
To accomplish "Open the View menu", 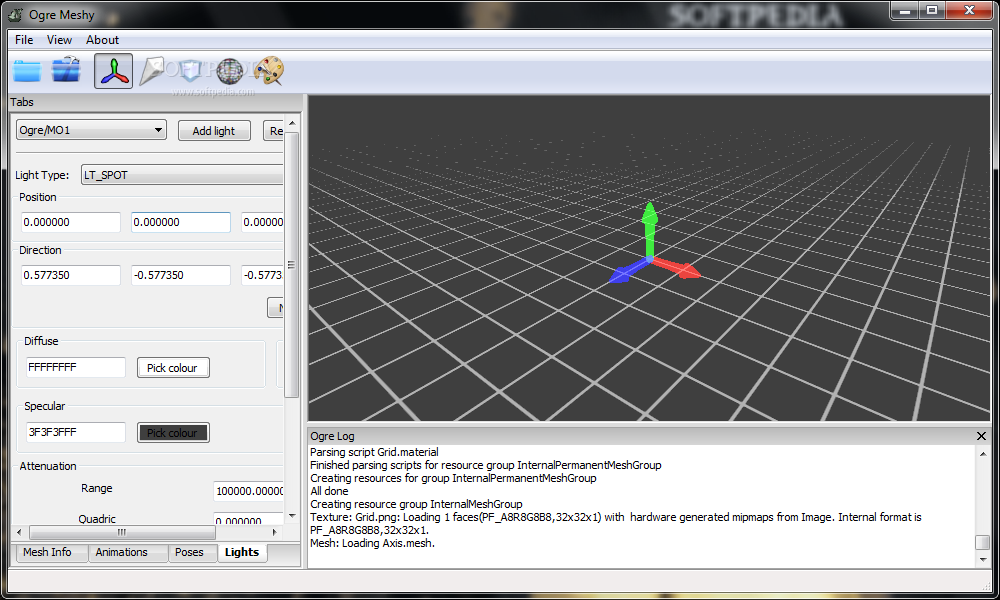I will coord(59,40).
